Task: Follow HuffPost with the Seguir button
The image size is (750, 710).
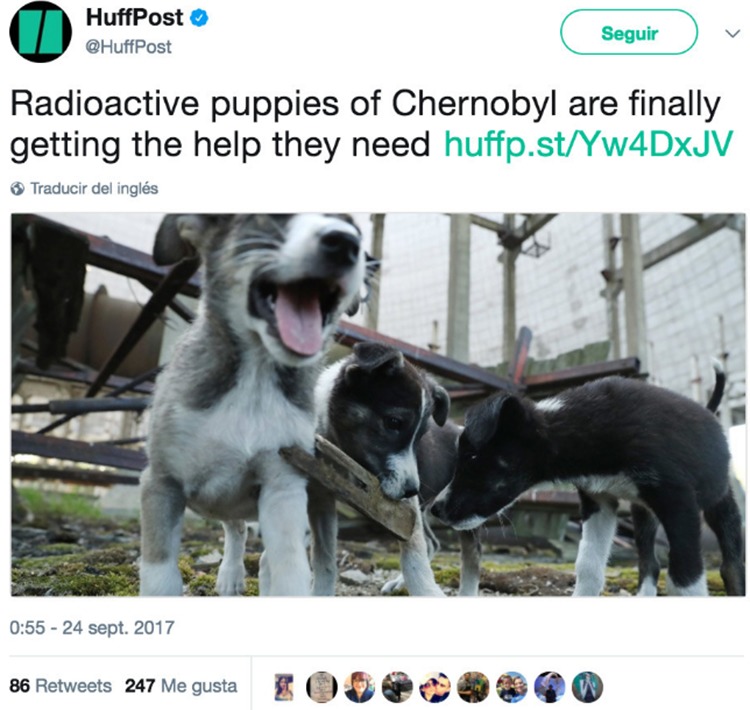Action: [629, 32]
